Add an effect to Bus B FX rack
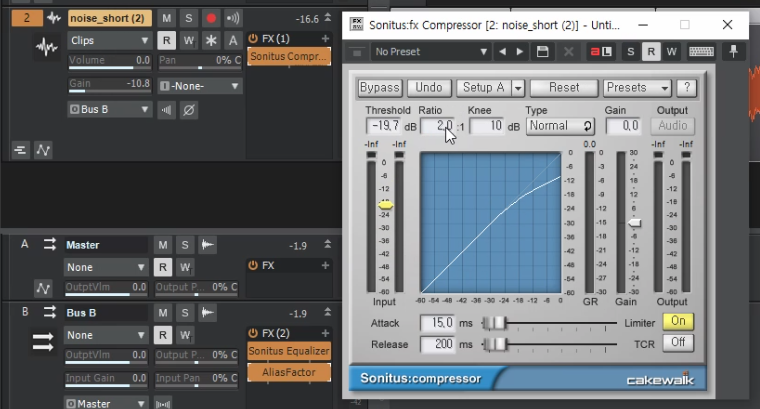The image size is (760, 409). (325, 333)
